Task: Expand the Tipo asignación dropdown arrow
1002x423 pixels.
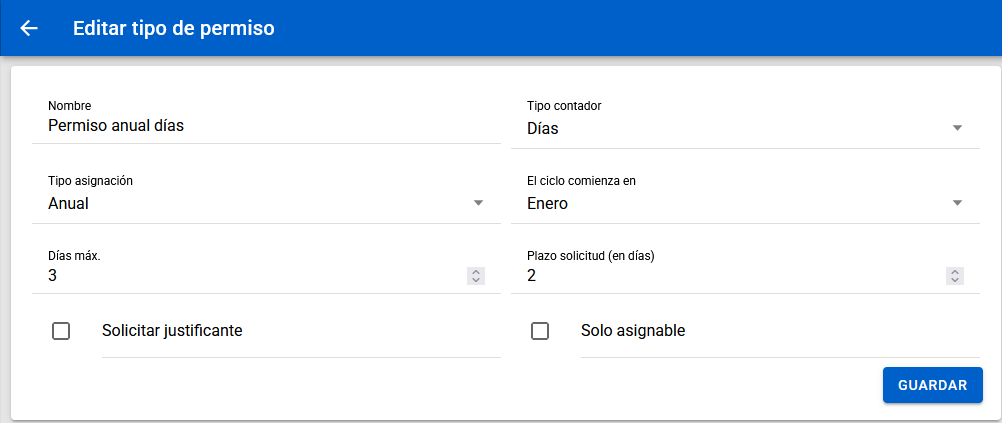Action: [x=477, y=203]
